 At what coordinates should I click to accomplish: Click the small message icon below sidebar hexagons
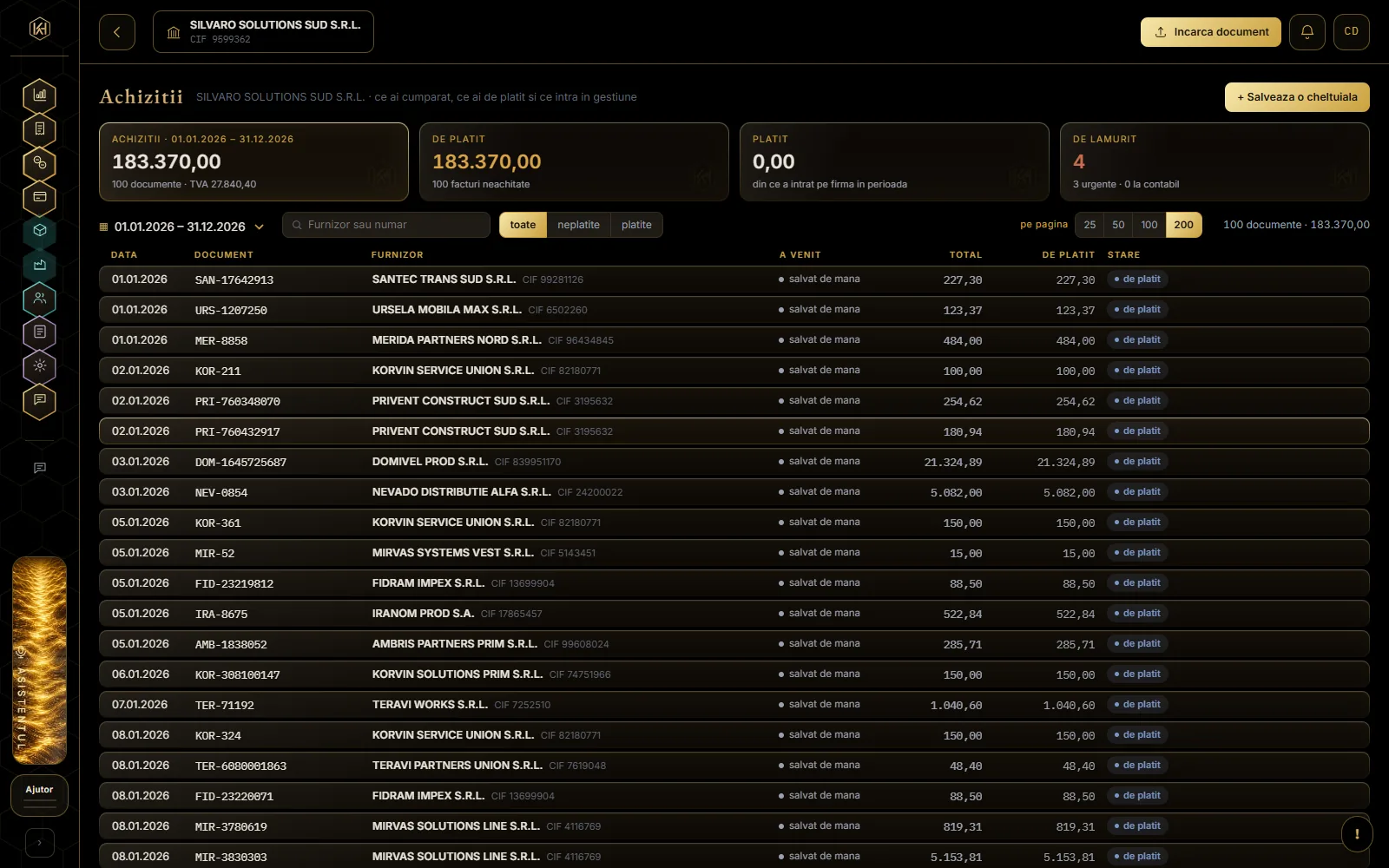pos(40,468)
